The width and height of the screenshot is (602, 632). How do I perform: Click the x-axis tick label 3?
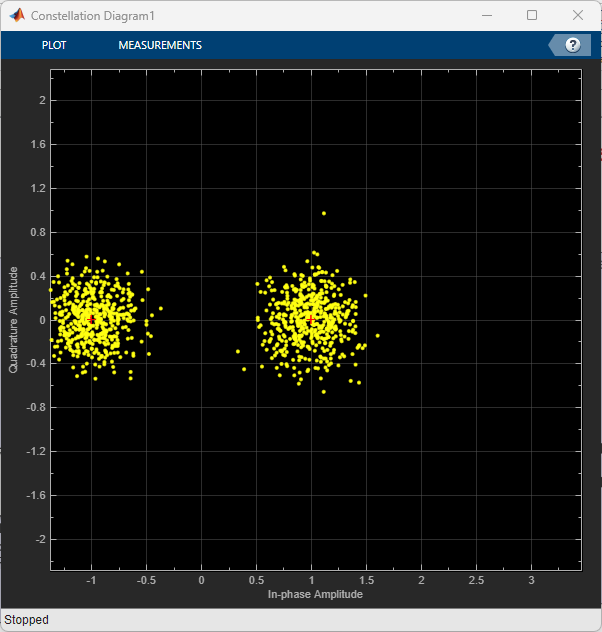click(531, 580)
